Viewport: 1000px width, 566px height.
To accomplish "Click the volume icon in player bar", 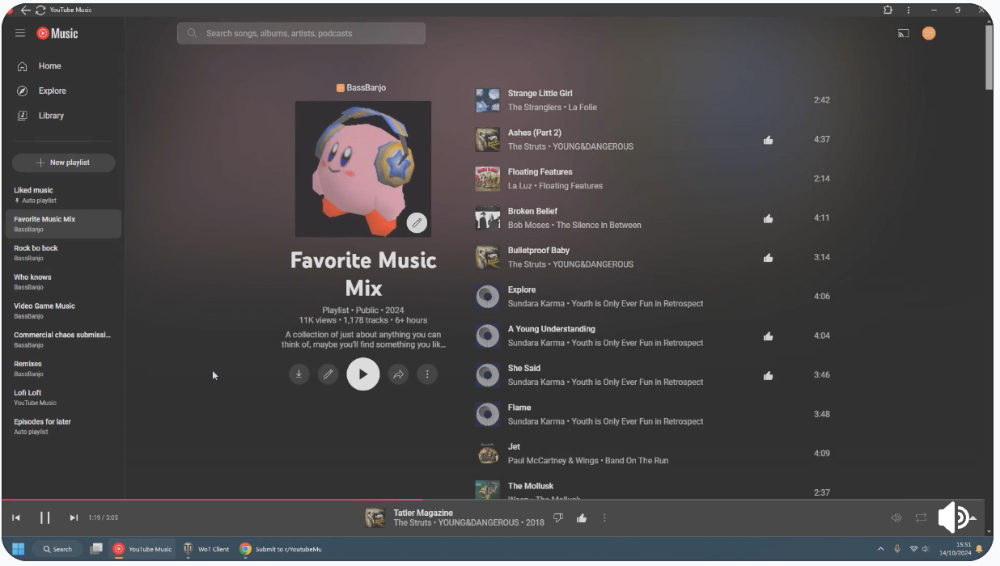I will point(896,518).
